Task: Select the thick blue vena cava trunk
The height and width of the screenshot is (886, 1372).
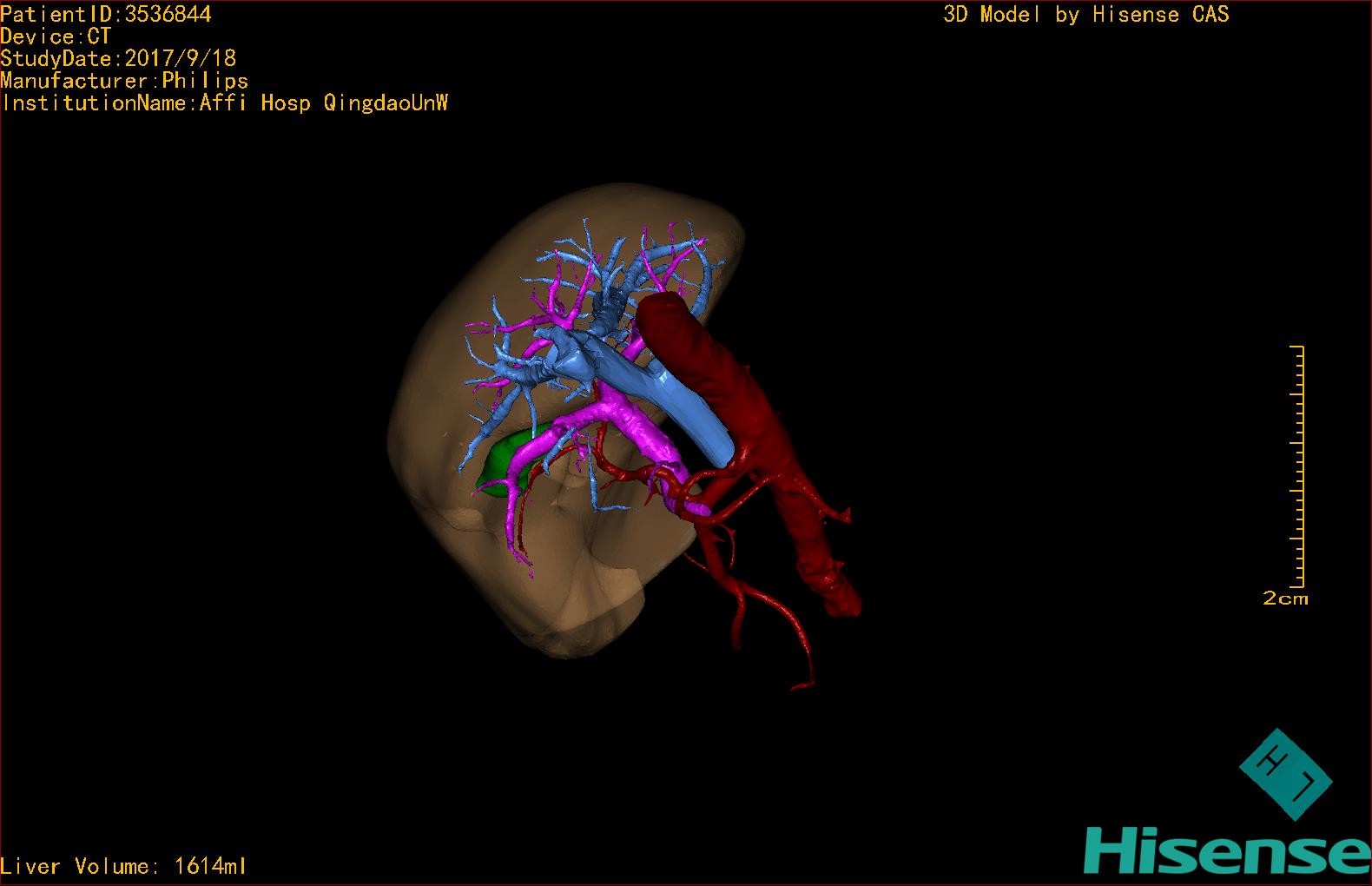Action: [x=686, y=410]
